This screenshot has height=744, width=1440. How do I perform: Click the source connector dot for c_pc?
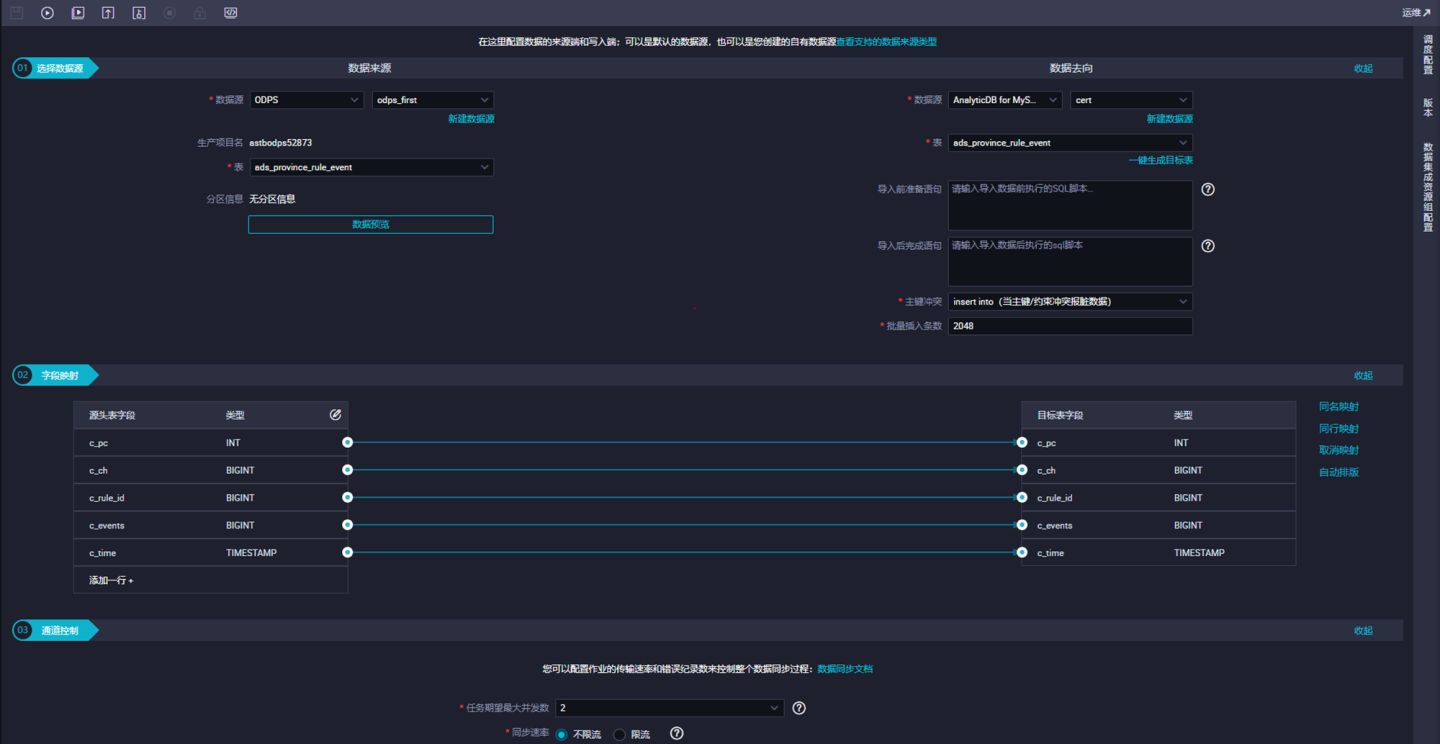click(x=347, y=442)
